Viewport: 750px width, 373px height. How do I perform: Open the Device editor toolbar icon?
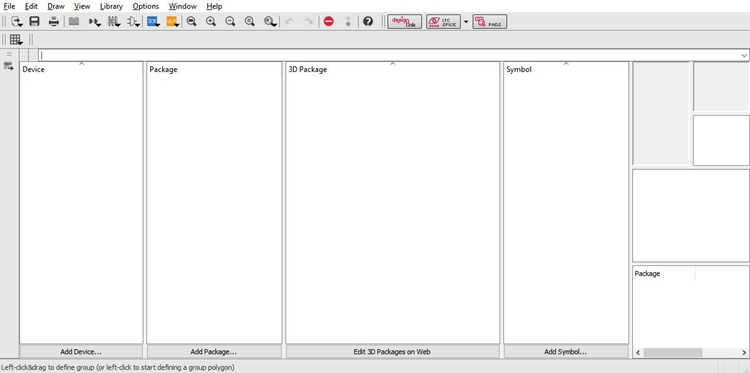[95, 22]
